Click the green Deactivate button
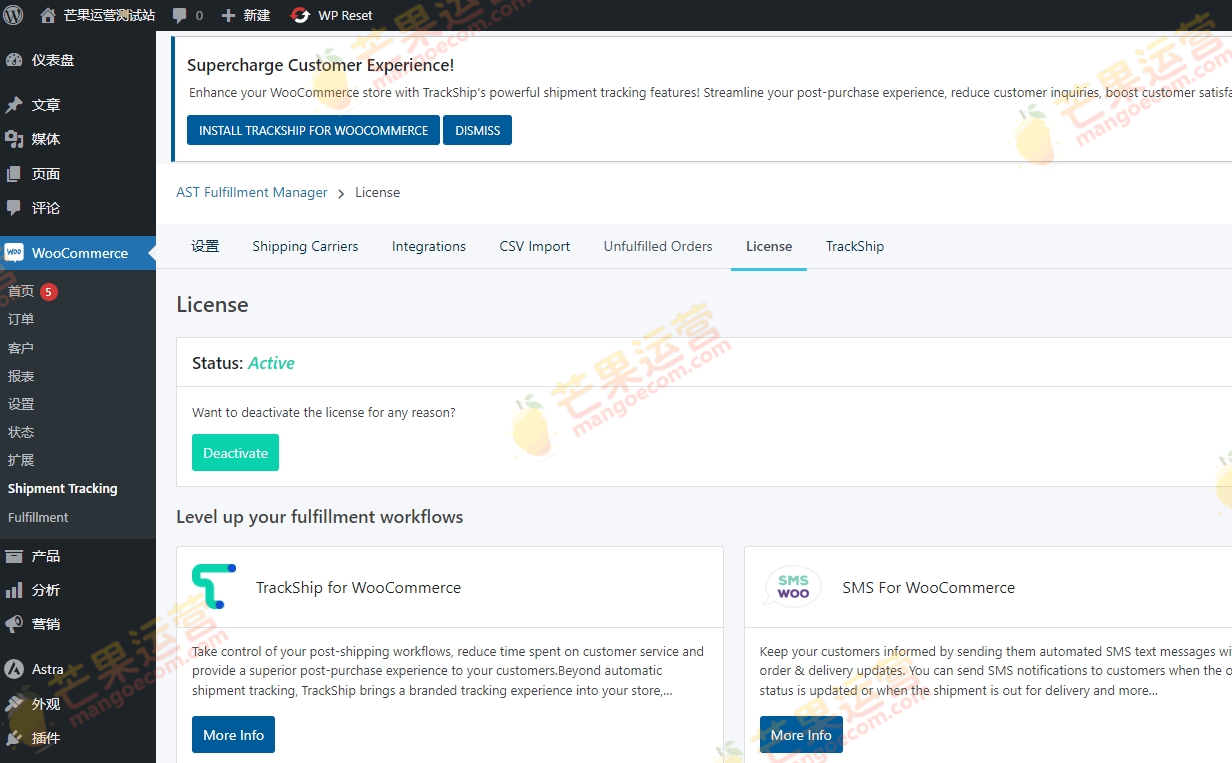Screen dimensions: 1232x763 coord(235,452)
